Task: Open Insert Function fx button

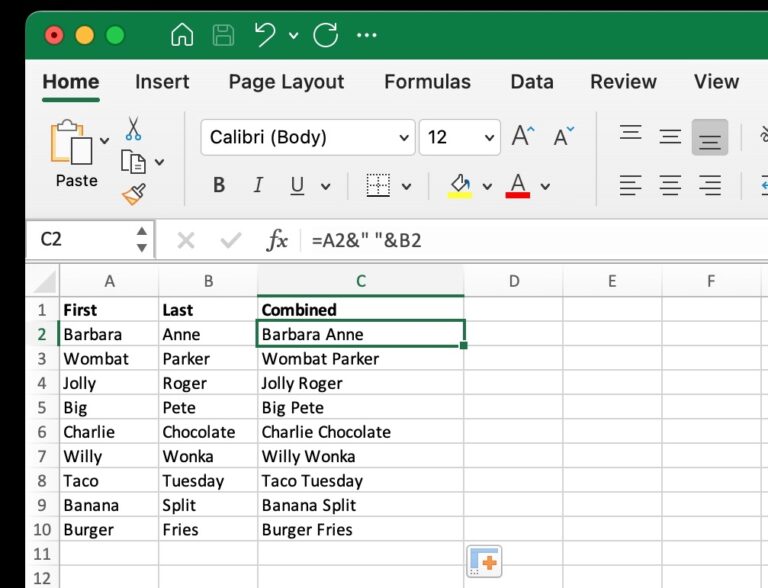Action: click(x=277, y=240)
